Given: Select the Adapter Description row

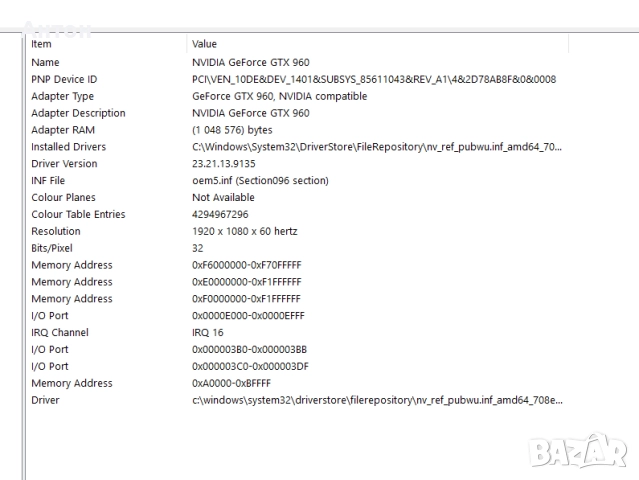Looking at the screenshot, I should point(78,113).
